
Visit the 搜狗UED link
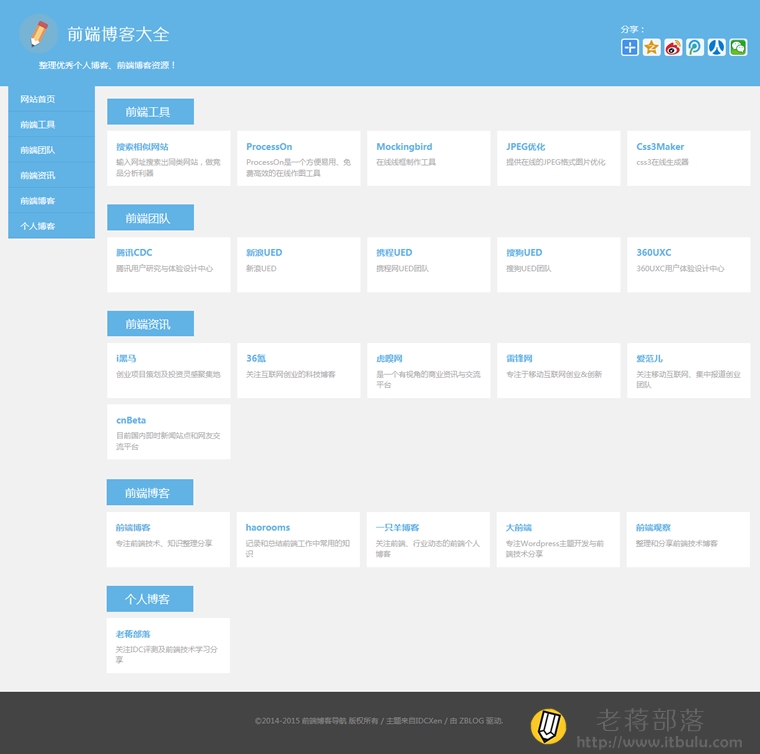pyautogui.click(x=524, y=252)
